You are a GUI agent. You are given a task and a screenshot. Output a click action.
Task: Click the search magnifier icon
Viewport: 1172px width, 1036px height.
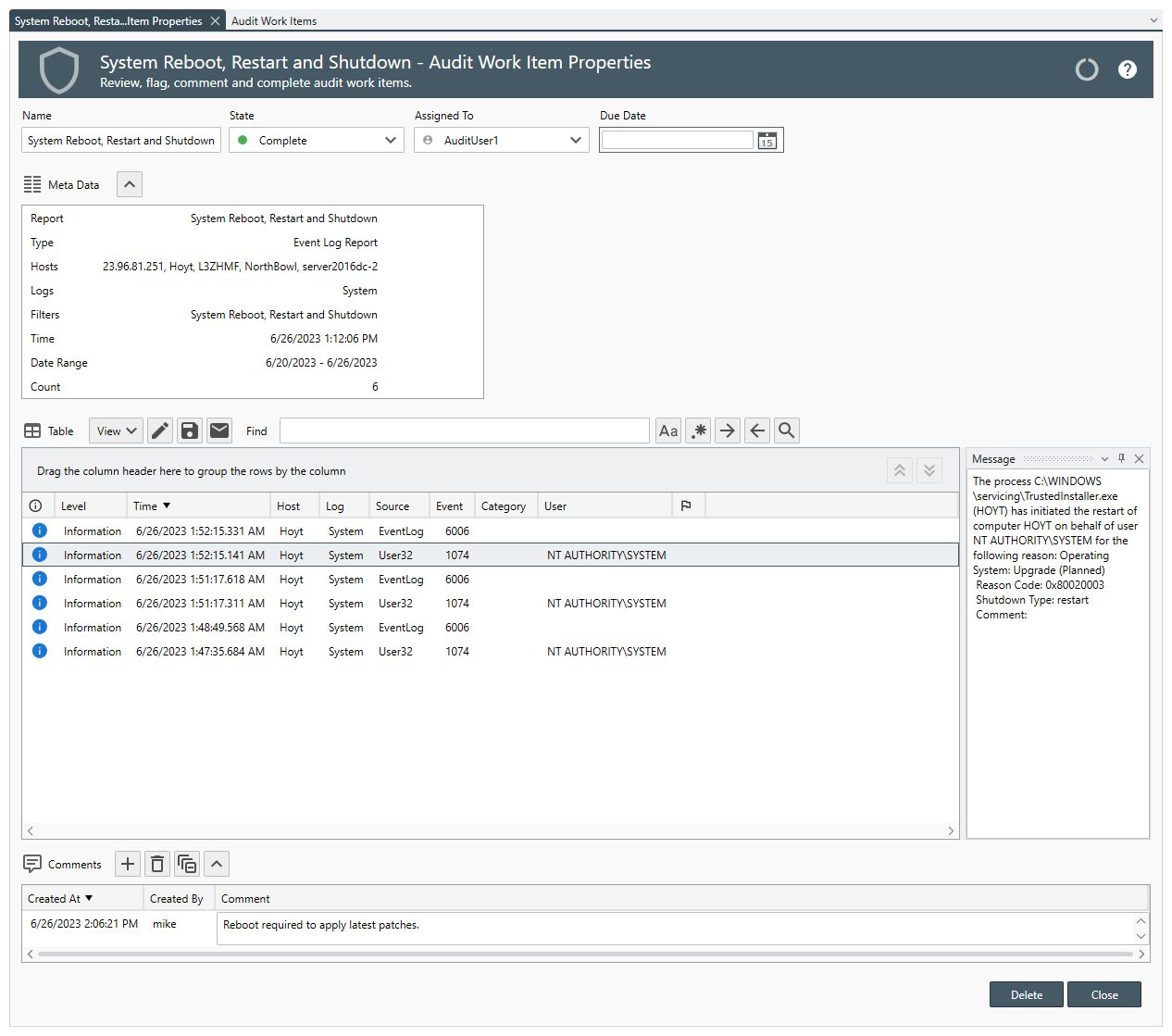click(x=787, y=431)
